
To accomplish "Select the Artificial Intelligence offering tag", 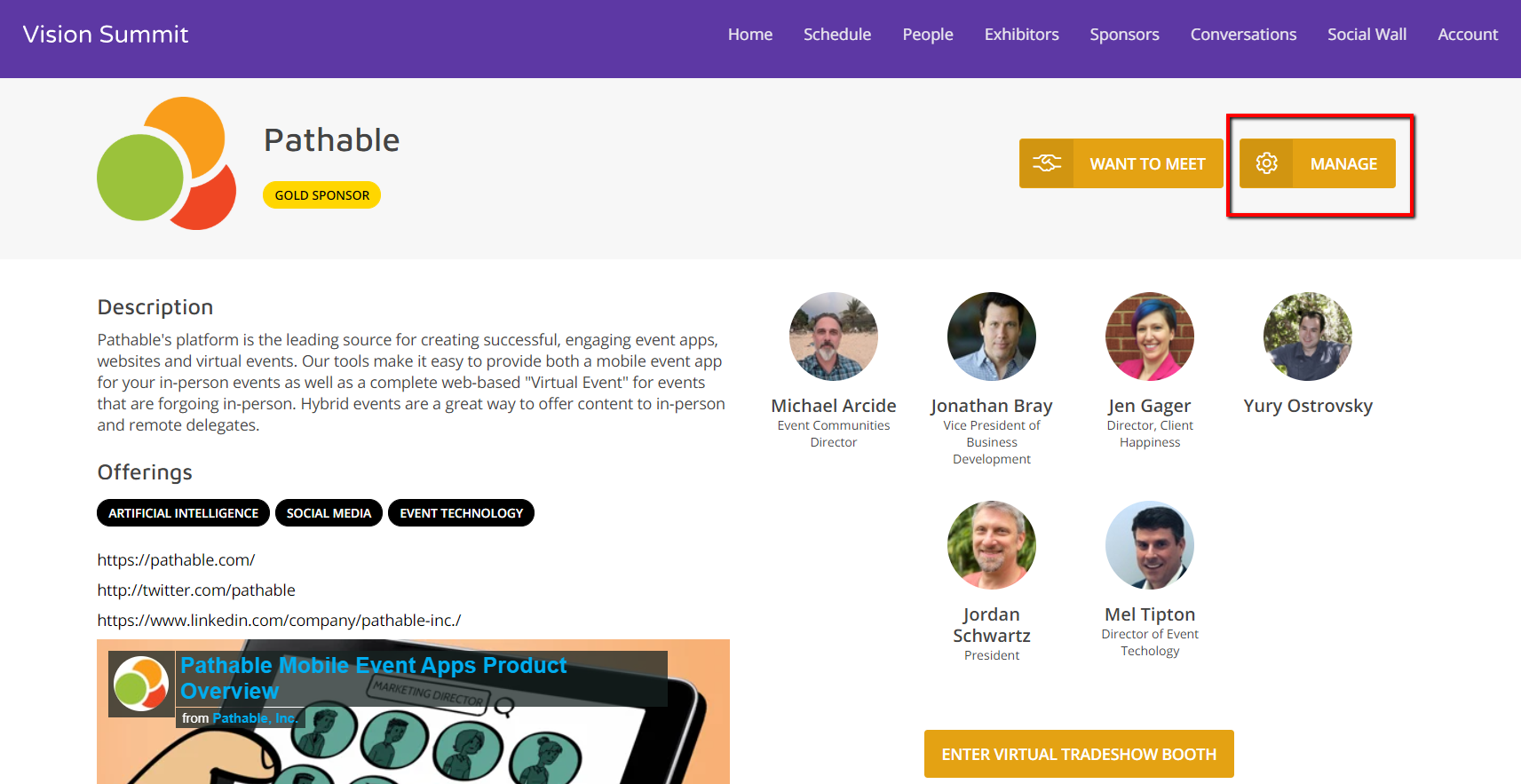I will tap(183, 513).
